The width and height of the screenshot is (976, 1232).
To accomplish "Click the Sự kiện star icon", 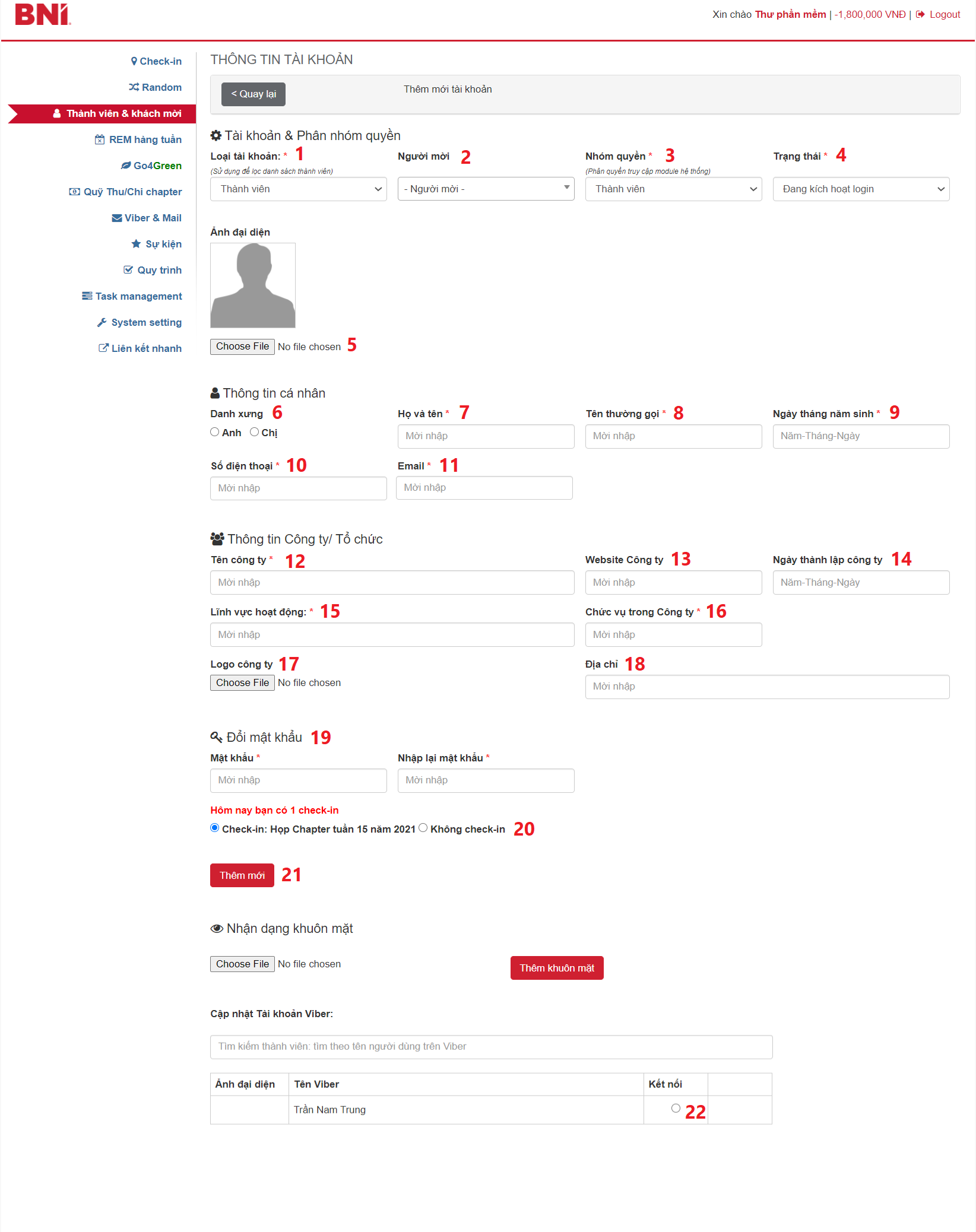I will 136,244.
